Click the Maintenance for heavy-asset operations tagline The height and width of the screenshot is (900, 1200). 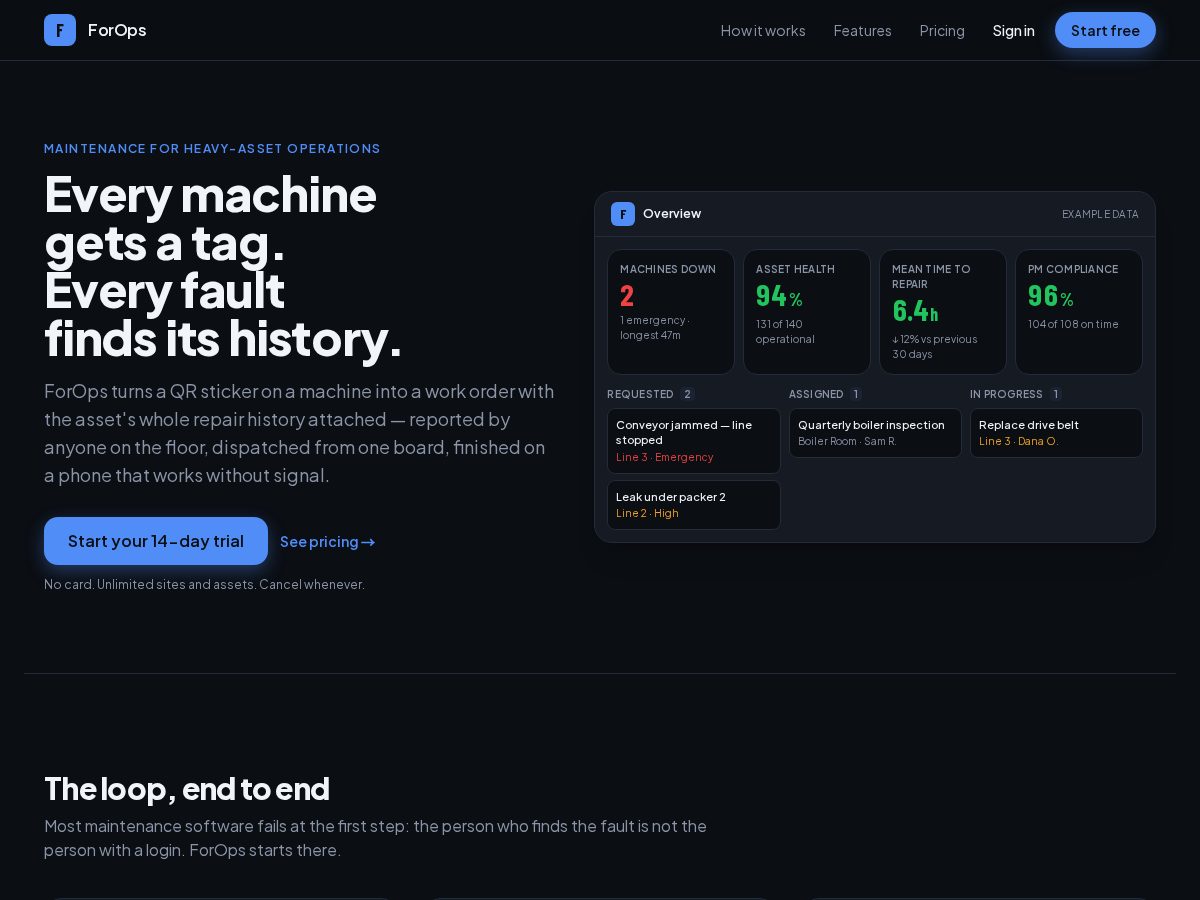click(x=212, y=148)
